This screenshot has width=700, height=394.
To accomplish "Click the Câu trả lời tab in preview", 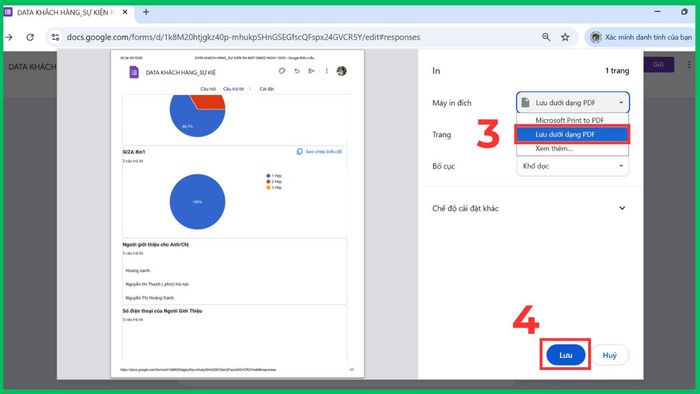I will (x=233, y=89).
